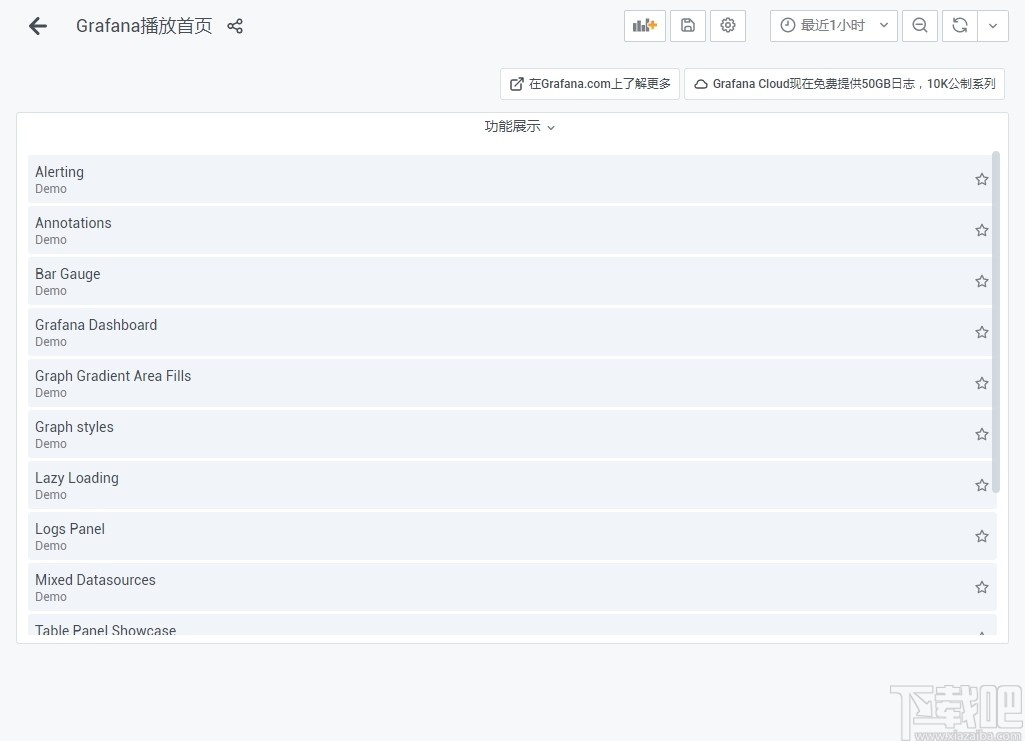Open the Grafana Cloud 50GB offer link
Screen dimensions: 1025x741
click(x=845, y=84)
